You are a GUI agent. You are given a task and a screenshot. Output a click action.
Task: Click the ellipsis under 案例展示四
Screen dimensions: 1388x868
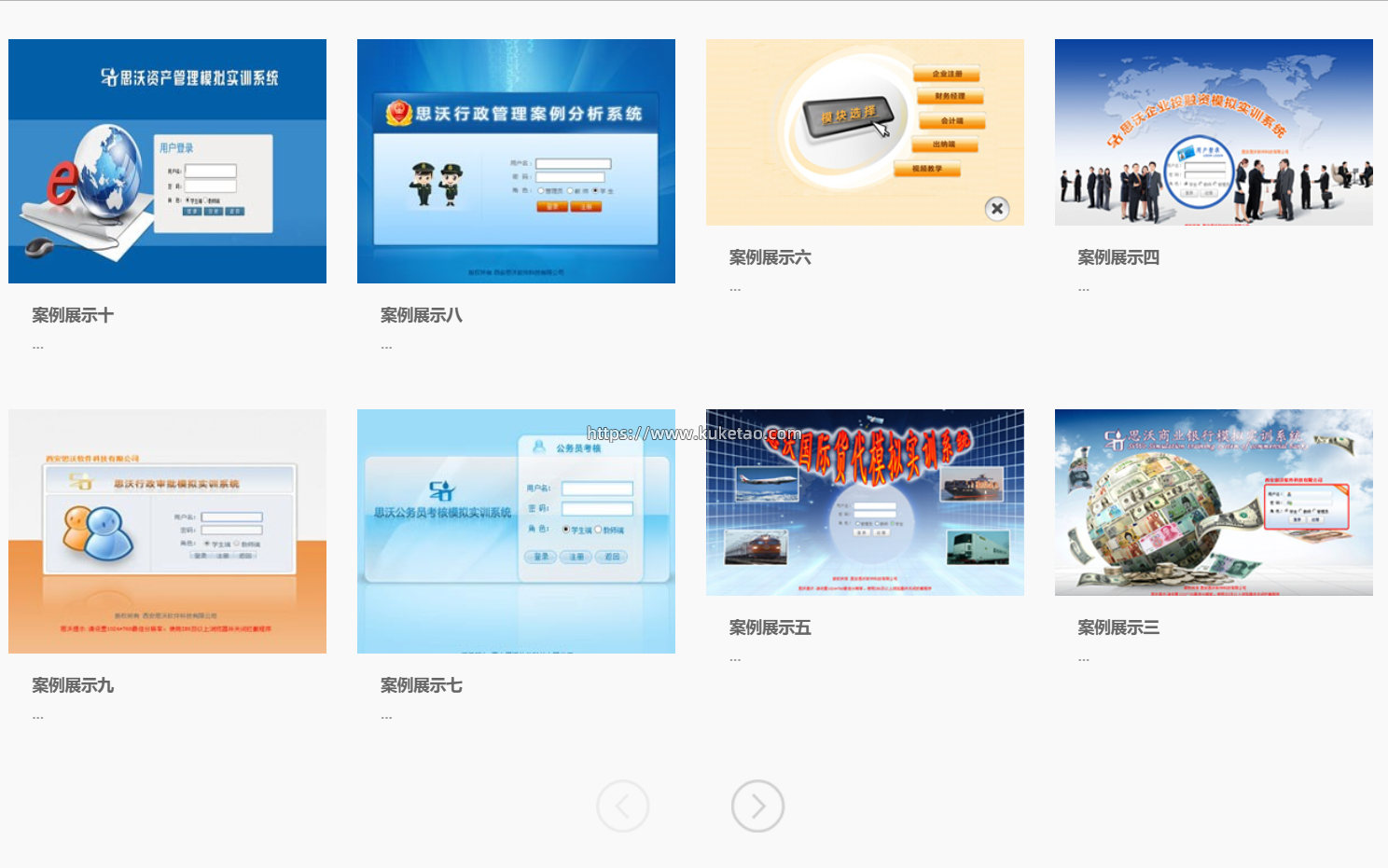click(1084, 289)
